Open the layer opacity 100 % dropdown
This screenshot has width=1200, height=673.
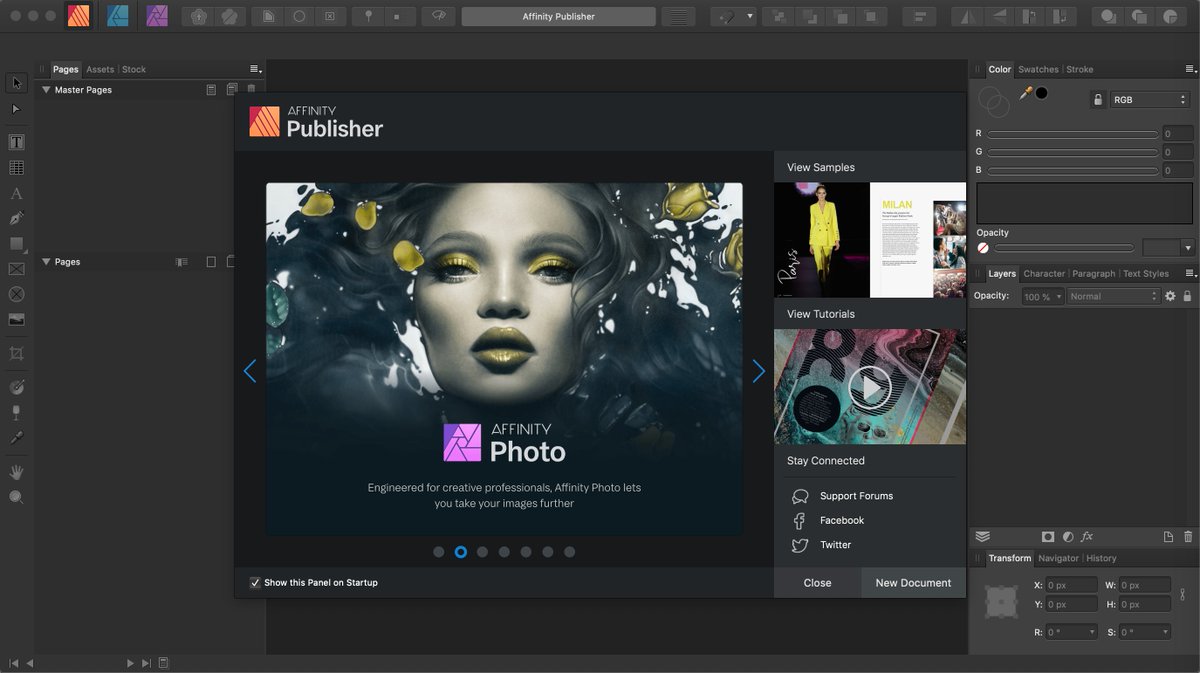[1043, 296]
